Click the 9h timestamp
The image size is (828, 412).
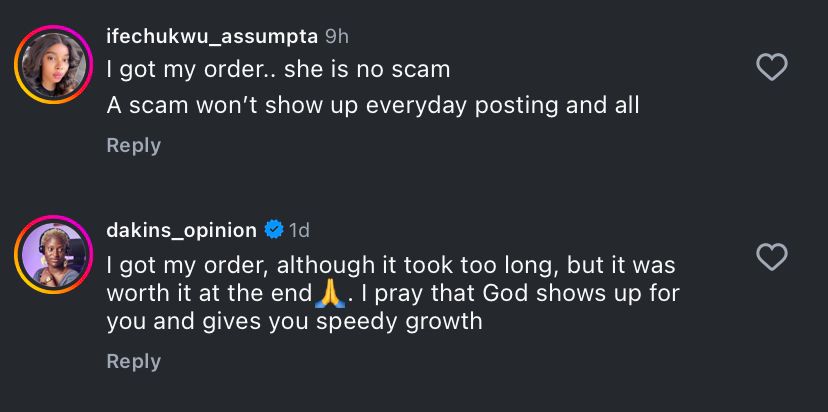(336, 35)
